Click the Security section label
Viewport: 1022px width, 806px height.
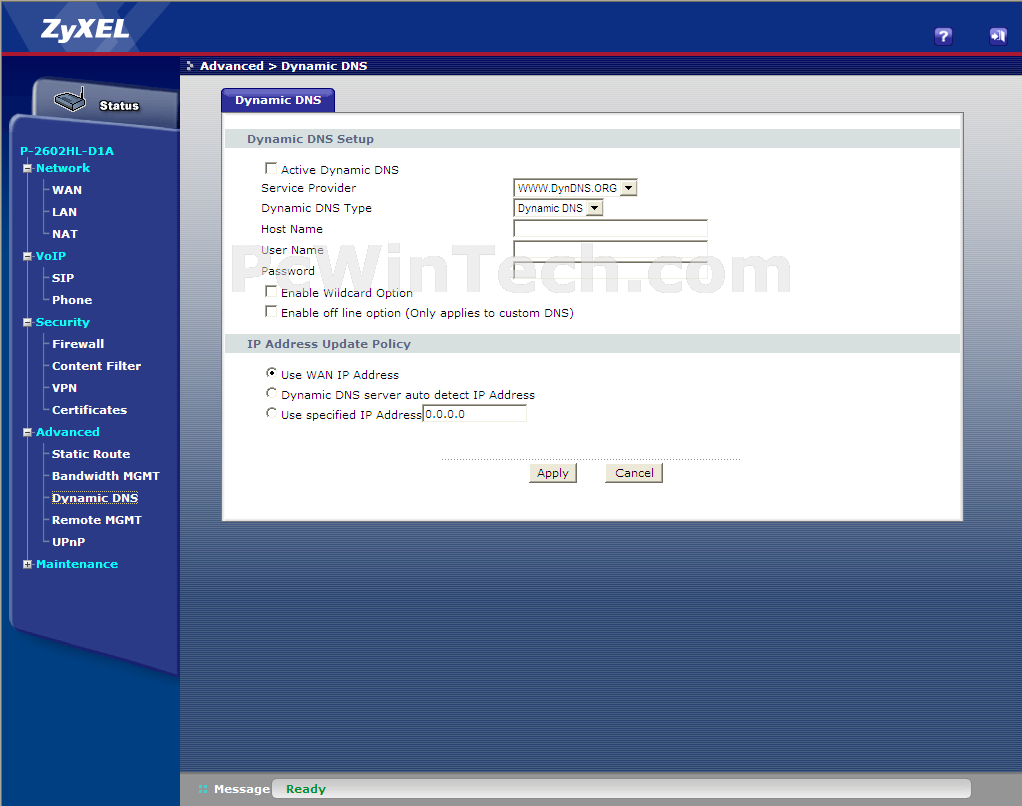tap(63, 322)
